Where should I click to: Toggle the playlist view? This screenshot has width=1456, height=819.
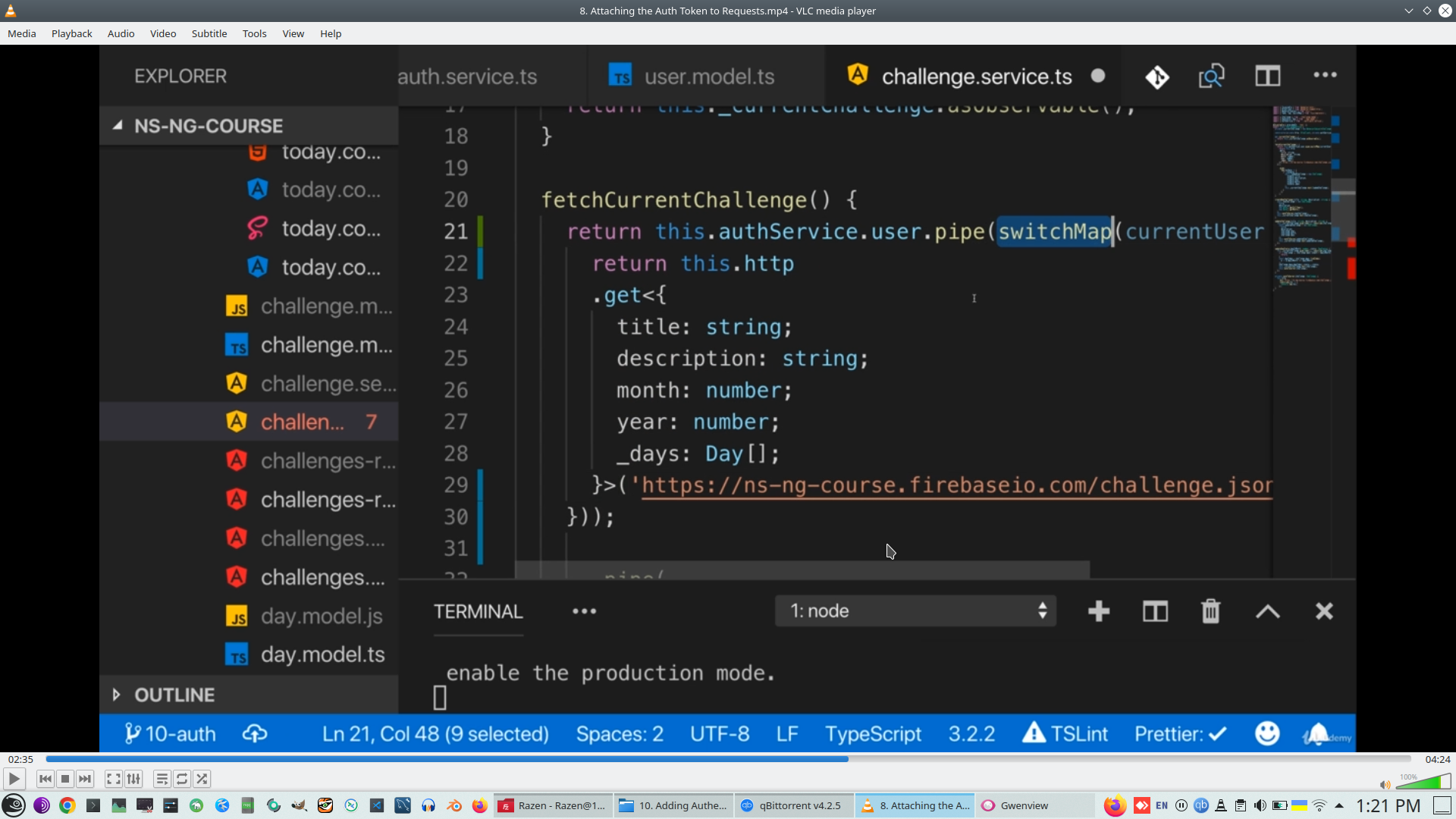pyautogui.click(x=162, y=779)
